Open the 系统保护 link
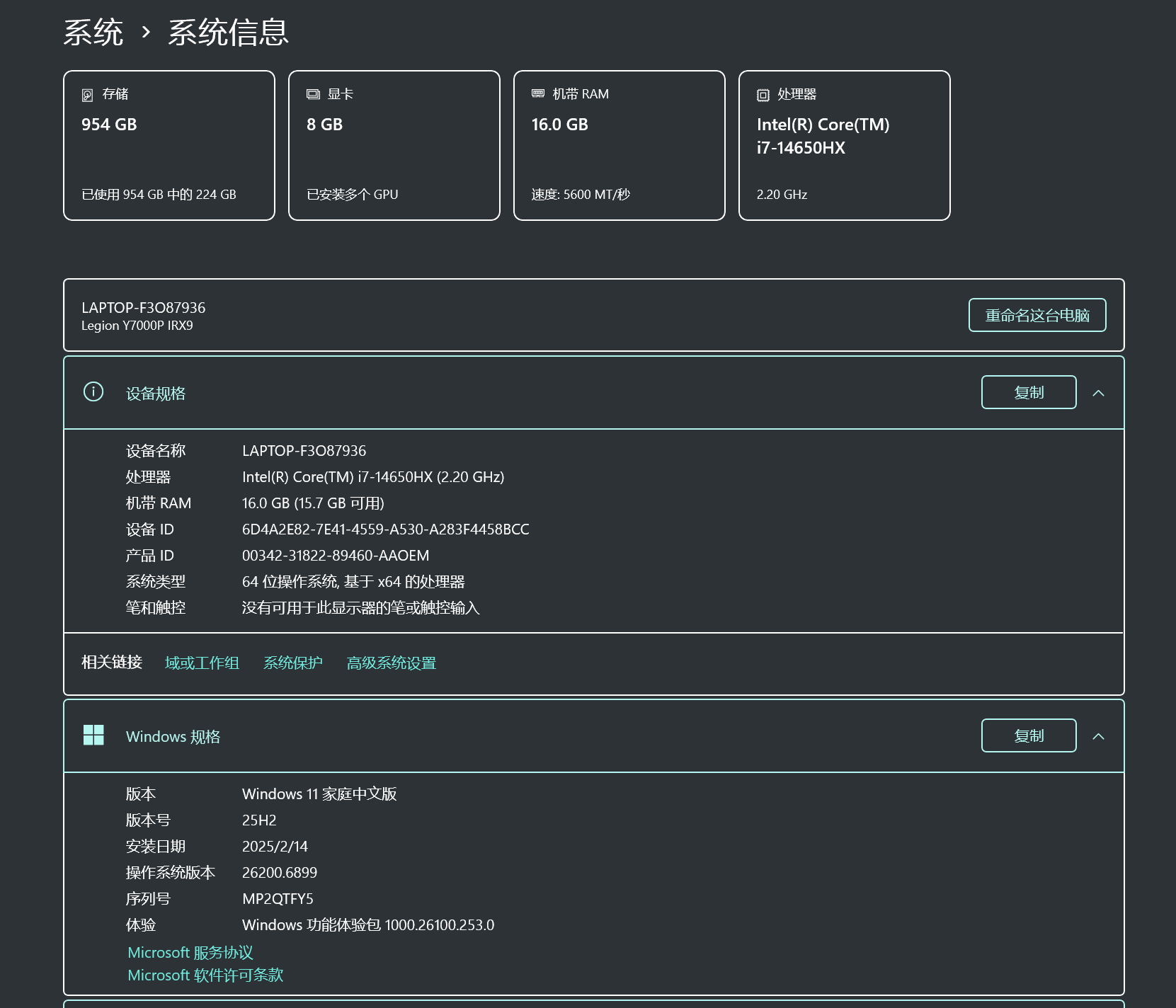Viewport: 1176px width, 1008px height. click(292, 663)
